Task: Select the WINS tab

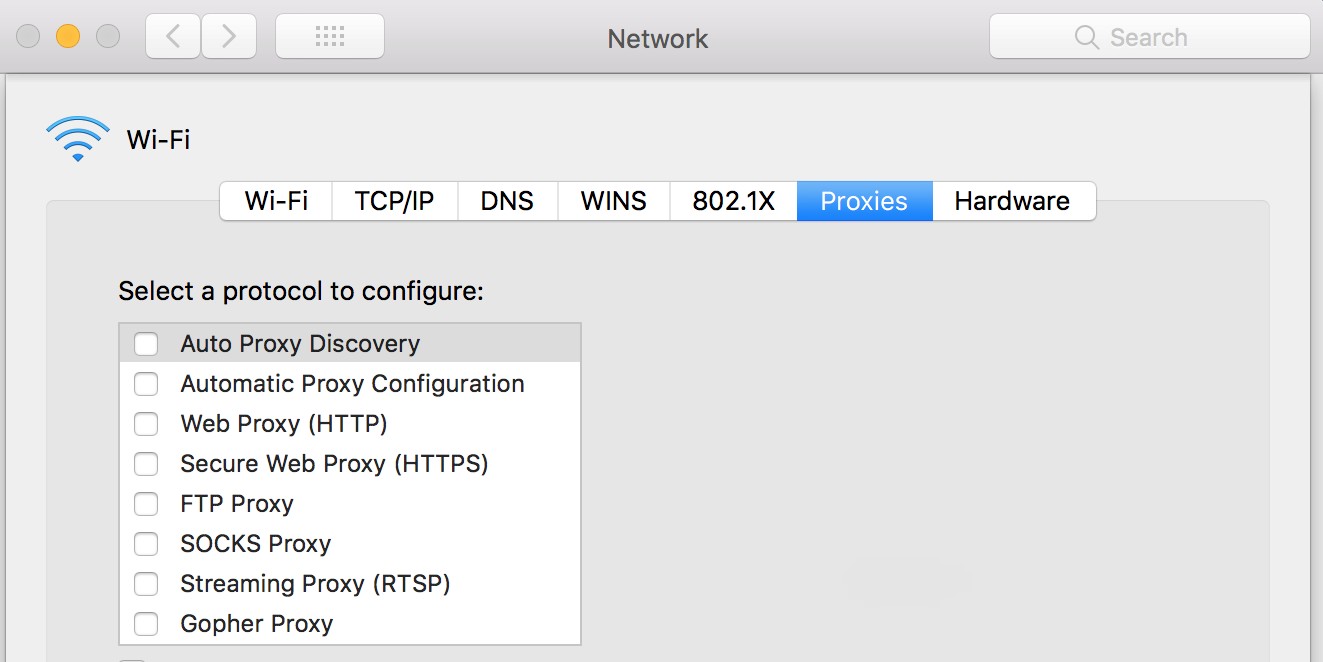Action: pos(613,201)
